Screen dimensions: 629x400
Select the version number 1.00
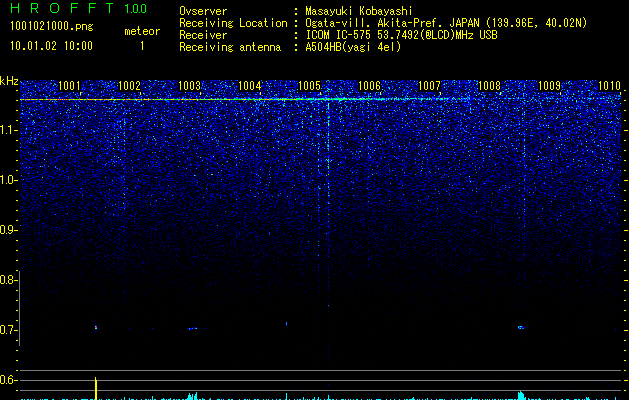[x=136, y=9]
